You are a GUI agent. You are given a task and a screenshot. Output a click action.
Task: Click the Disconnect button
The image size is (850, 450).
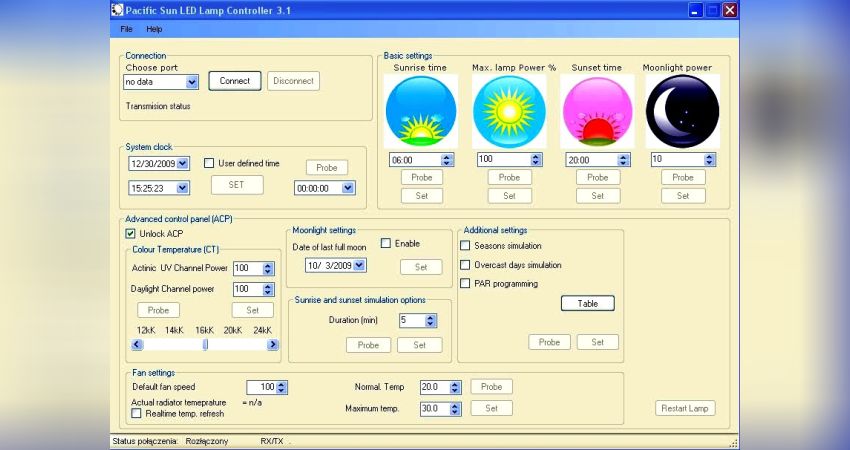click(293, 81)
